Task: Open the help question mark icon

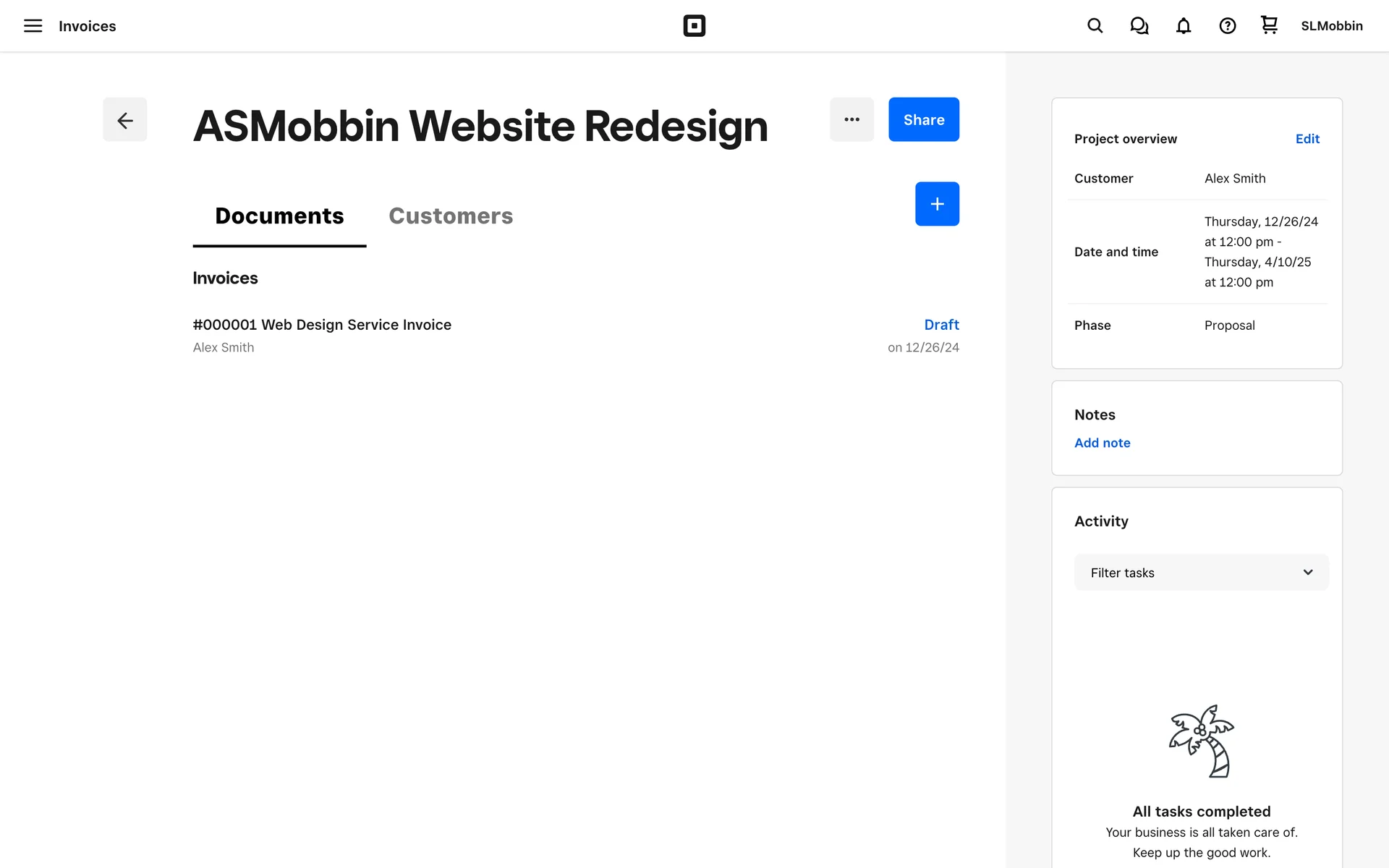Action: (x=1227, y=26)
